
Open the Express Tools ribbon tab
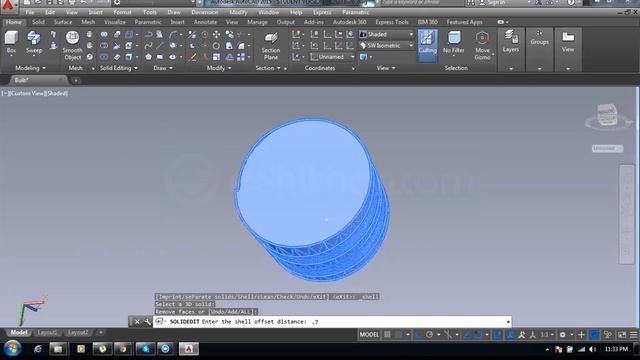pos(392,22)
